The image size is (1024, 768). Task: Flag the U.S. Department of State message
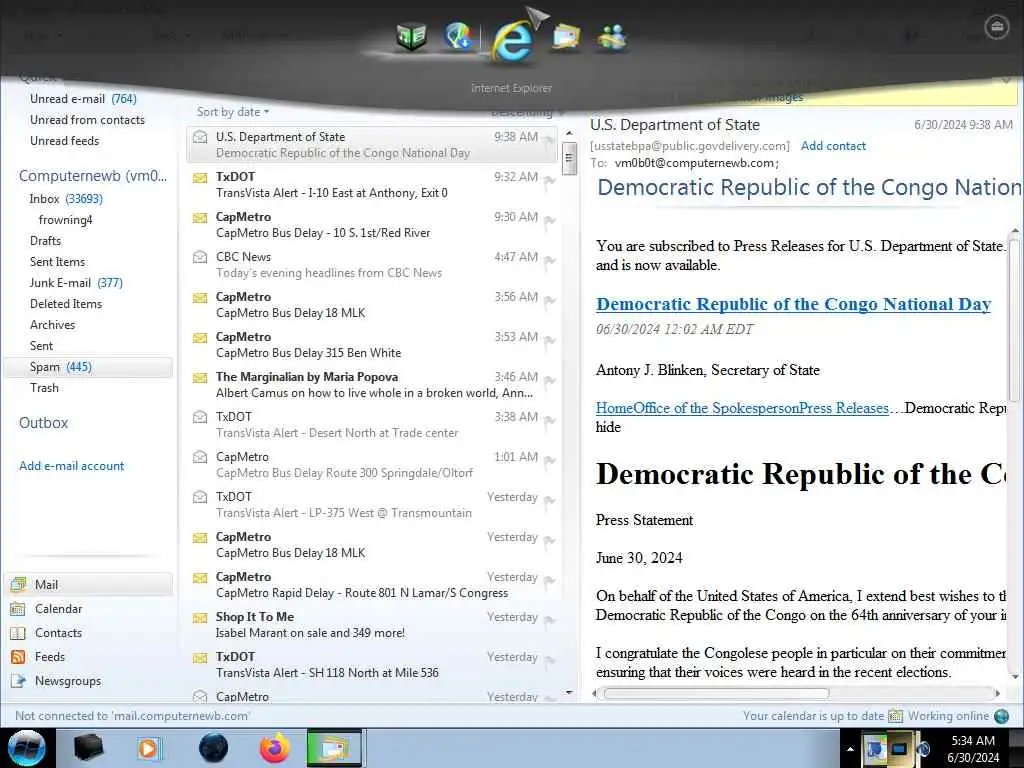[550, 140]
